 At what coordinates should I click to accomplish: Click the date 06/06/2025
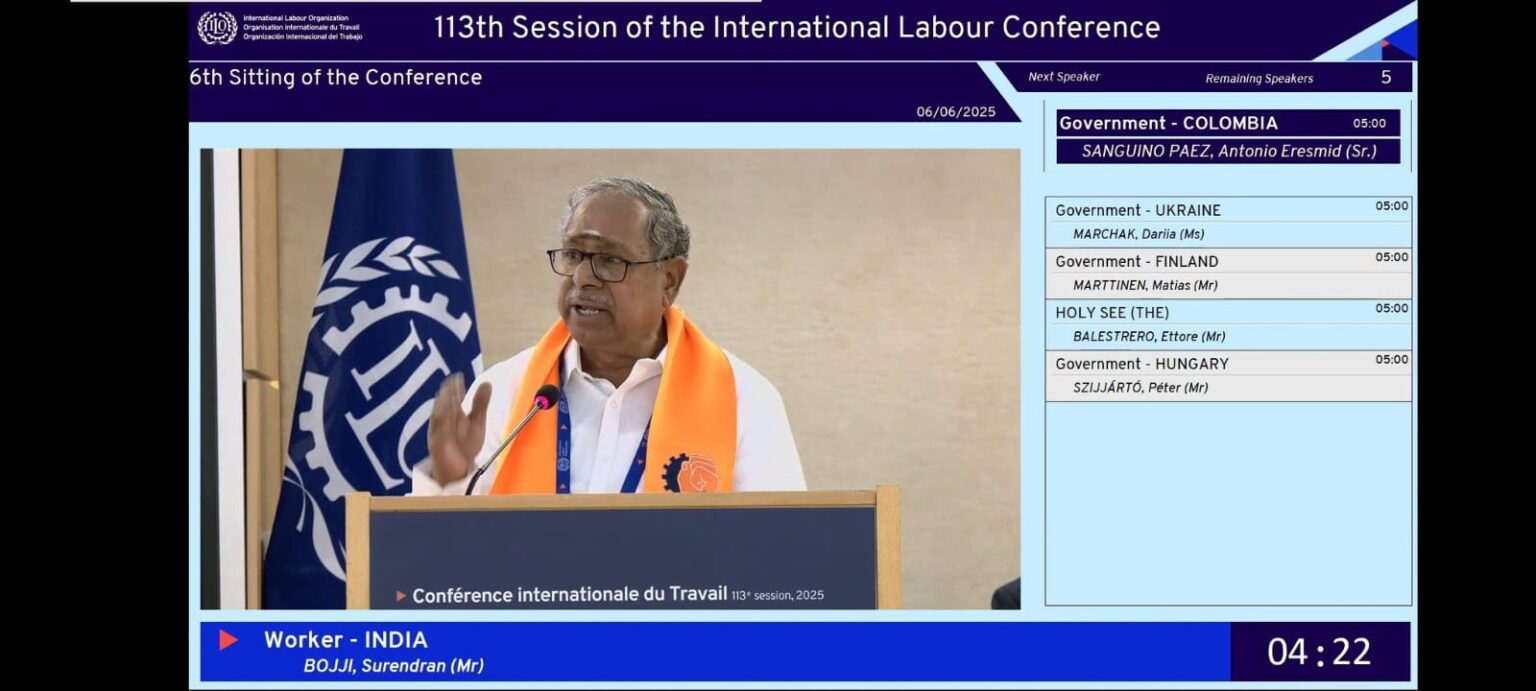click(x=956, y=112)
